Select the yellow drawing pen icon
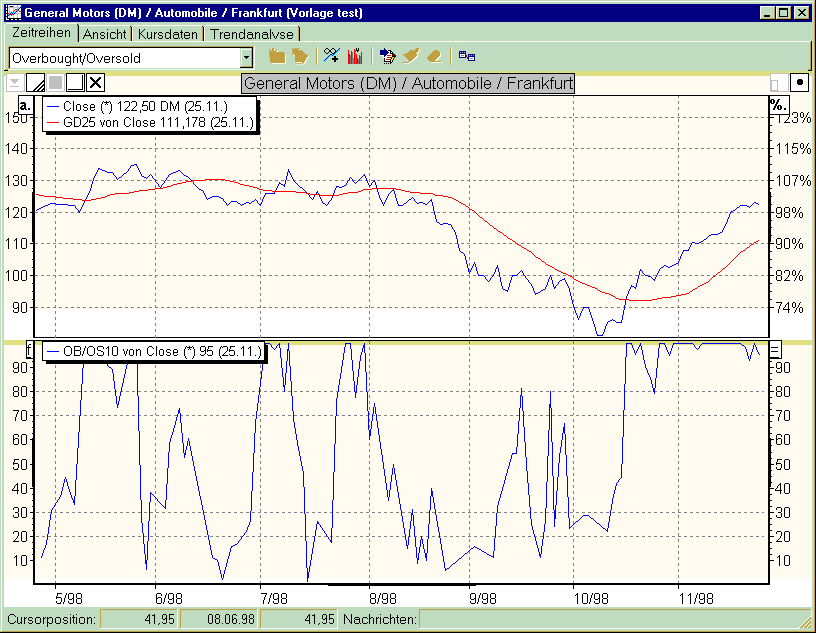This screenshot has width=816, height=633. (410, 57)
